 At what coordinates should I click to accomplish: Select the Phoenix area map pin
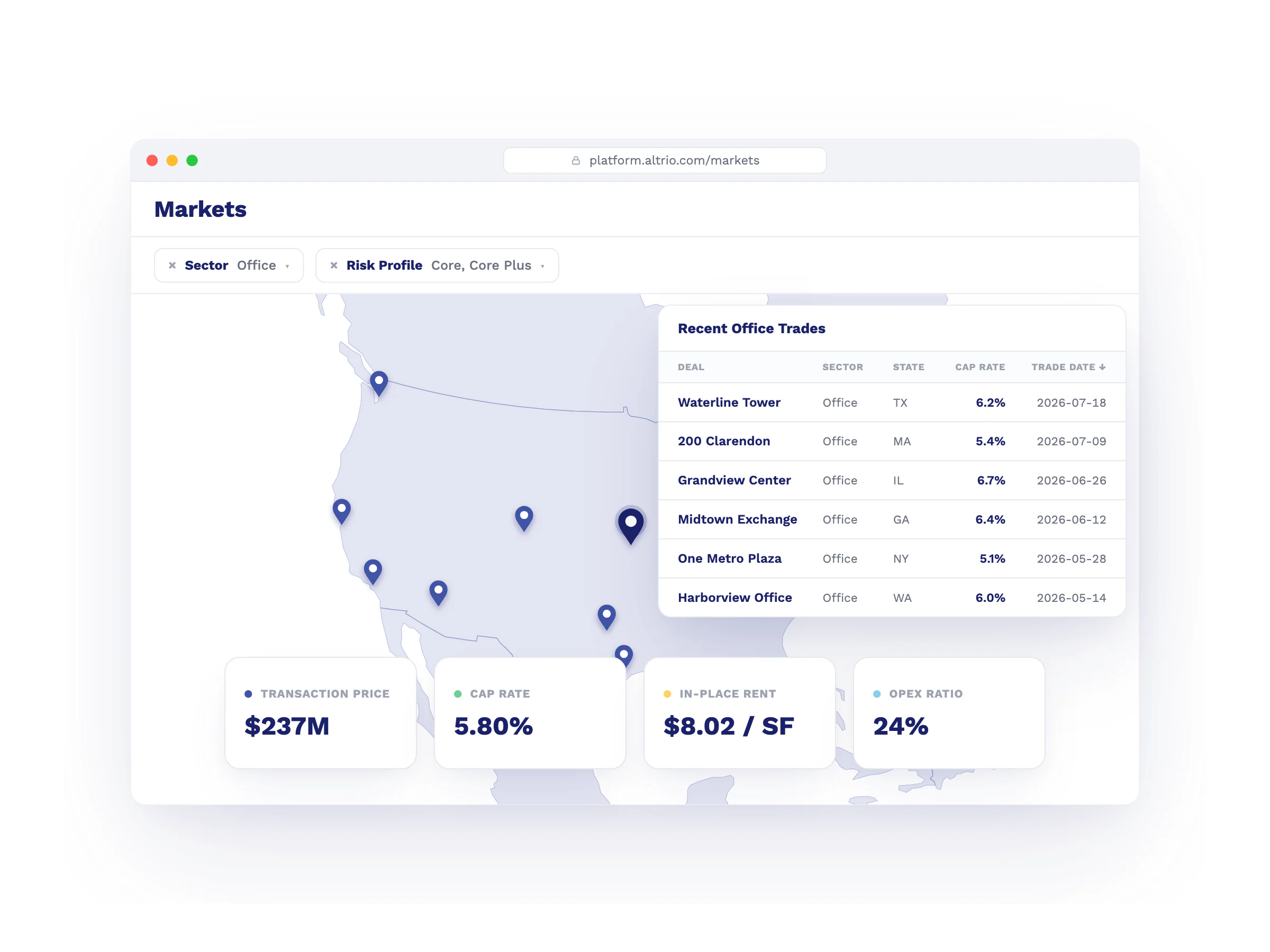click(x=439, y=593)
